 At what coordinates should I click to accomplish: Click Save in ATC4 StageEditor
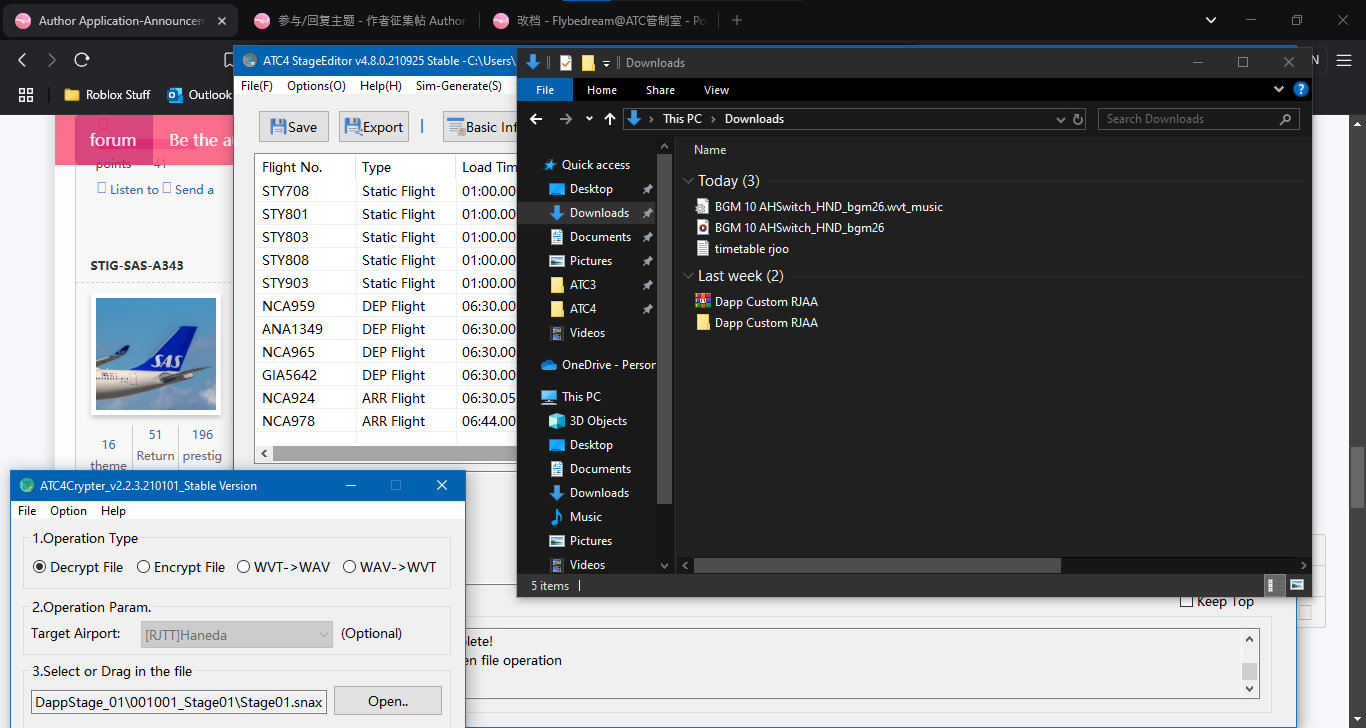click(294, 127)
